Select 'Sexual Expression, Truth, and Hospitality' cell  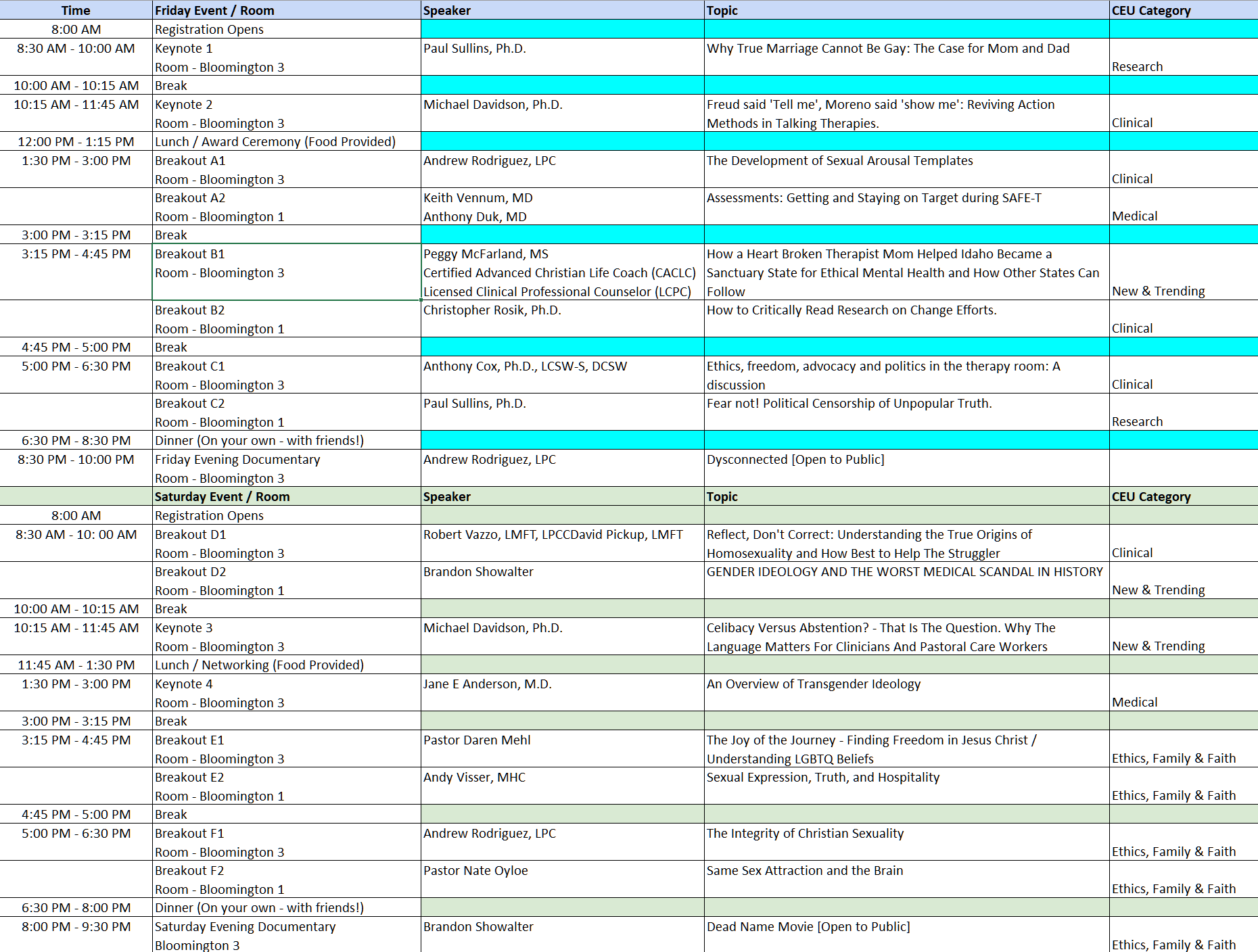(x=906, y=786)
